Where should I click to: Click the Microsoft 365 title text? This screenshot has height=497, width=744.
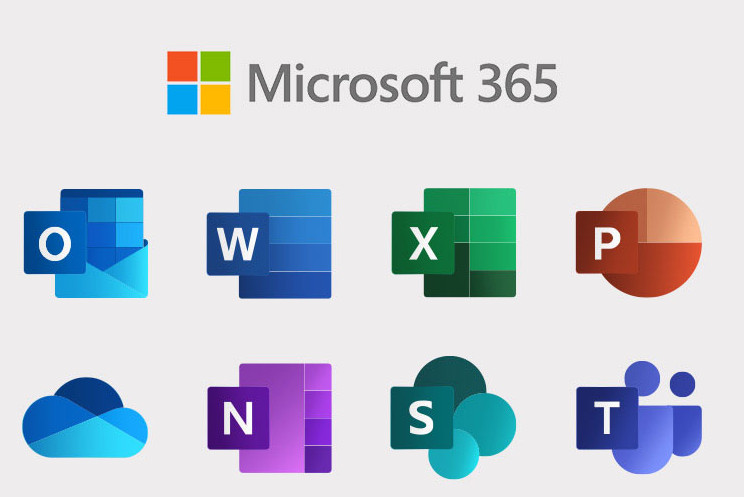pos(402,83)
